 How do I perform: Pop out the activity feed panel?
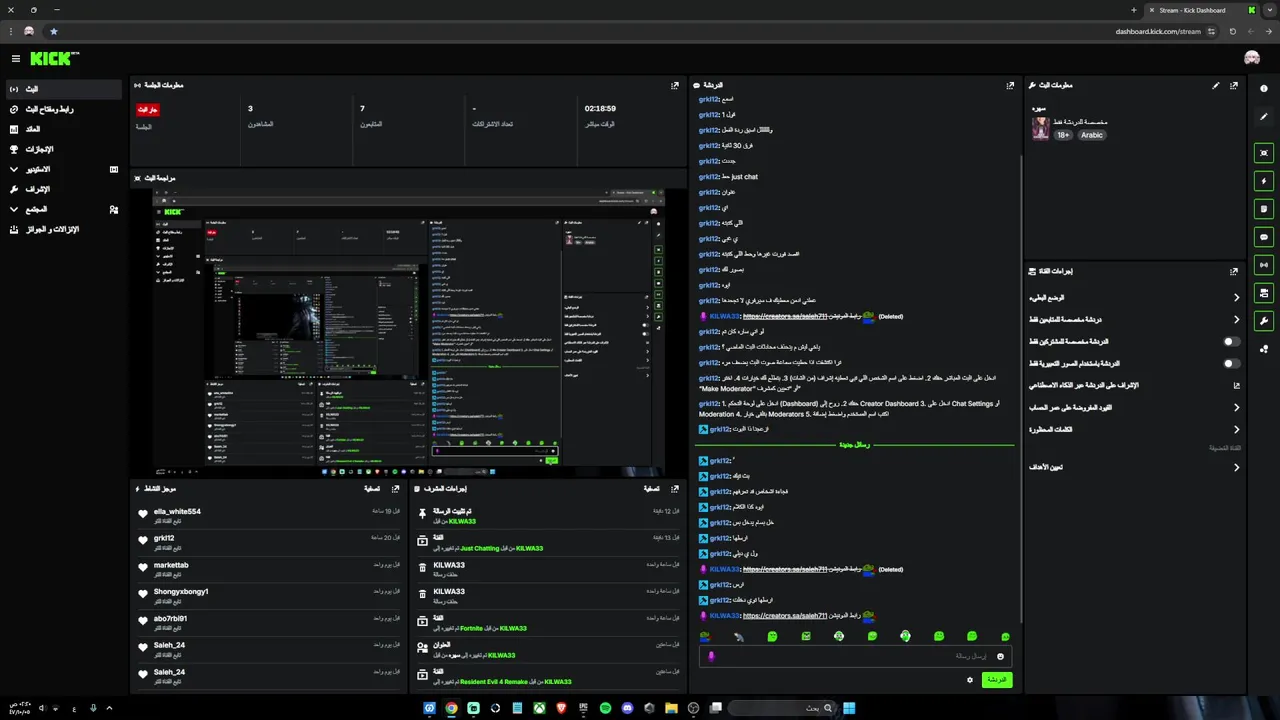click(x=396, y=489)
